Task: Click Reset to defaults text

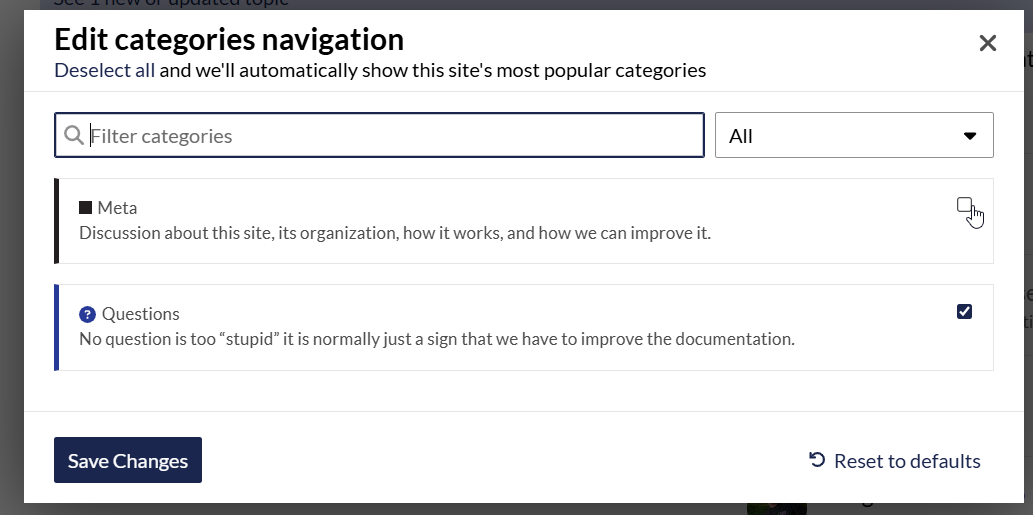Action: 907,461
